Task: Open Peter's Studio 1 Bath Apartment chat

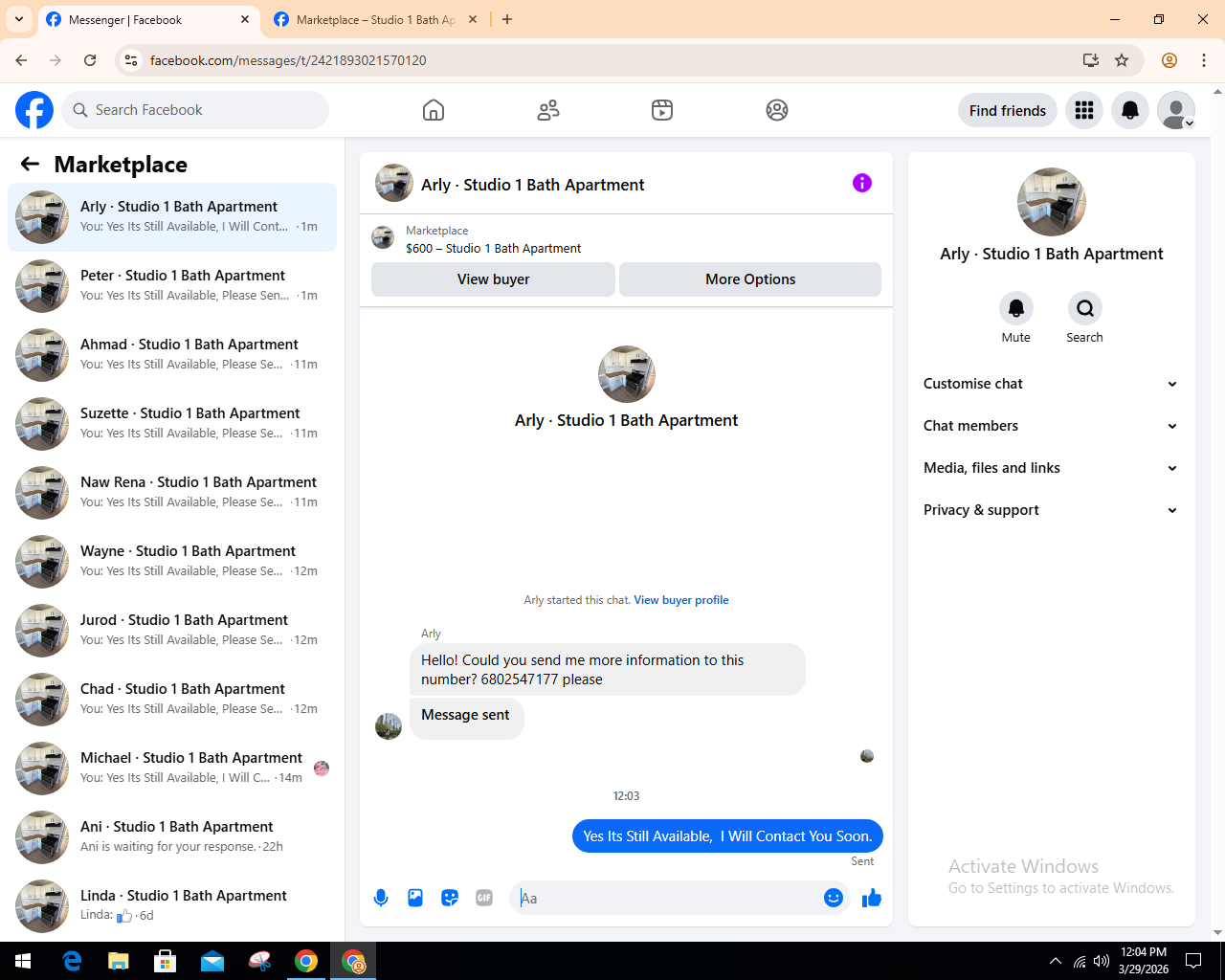Action: tap(172, 286)
